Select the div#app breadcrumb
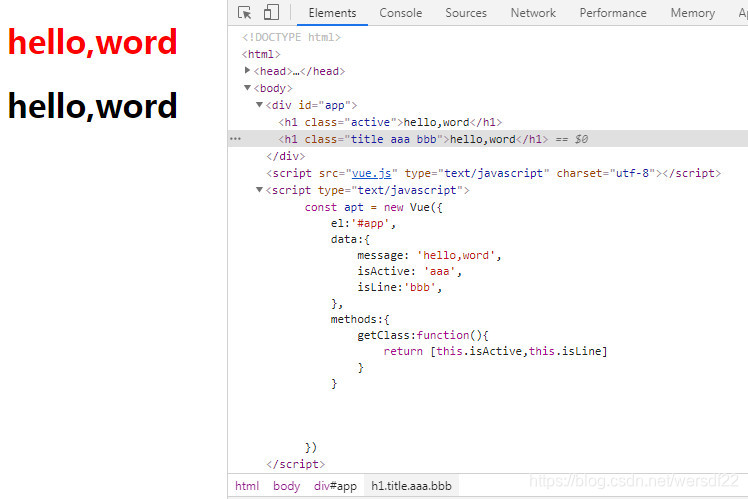This screenshot has height=499, width=748. pyautogui.click(x=335, y=486)
